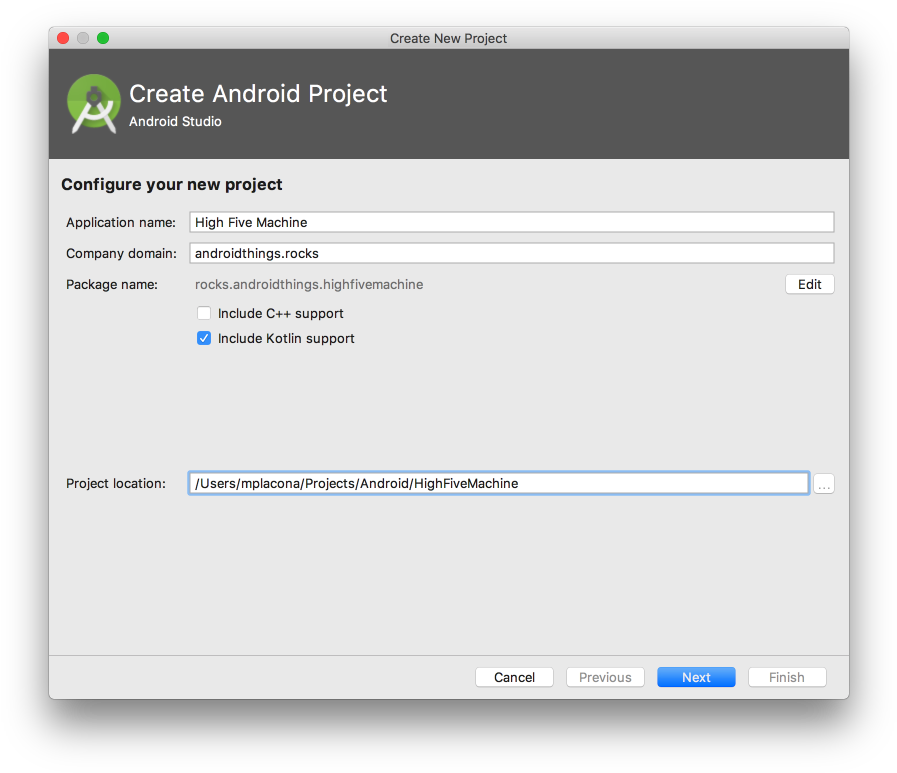897x773 pixels.
Task: Maximize the window using the green button
Action: [x=103, y=38]
